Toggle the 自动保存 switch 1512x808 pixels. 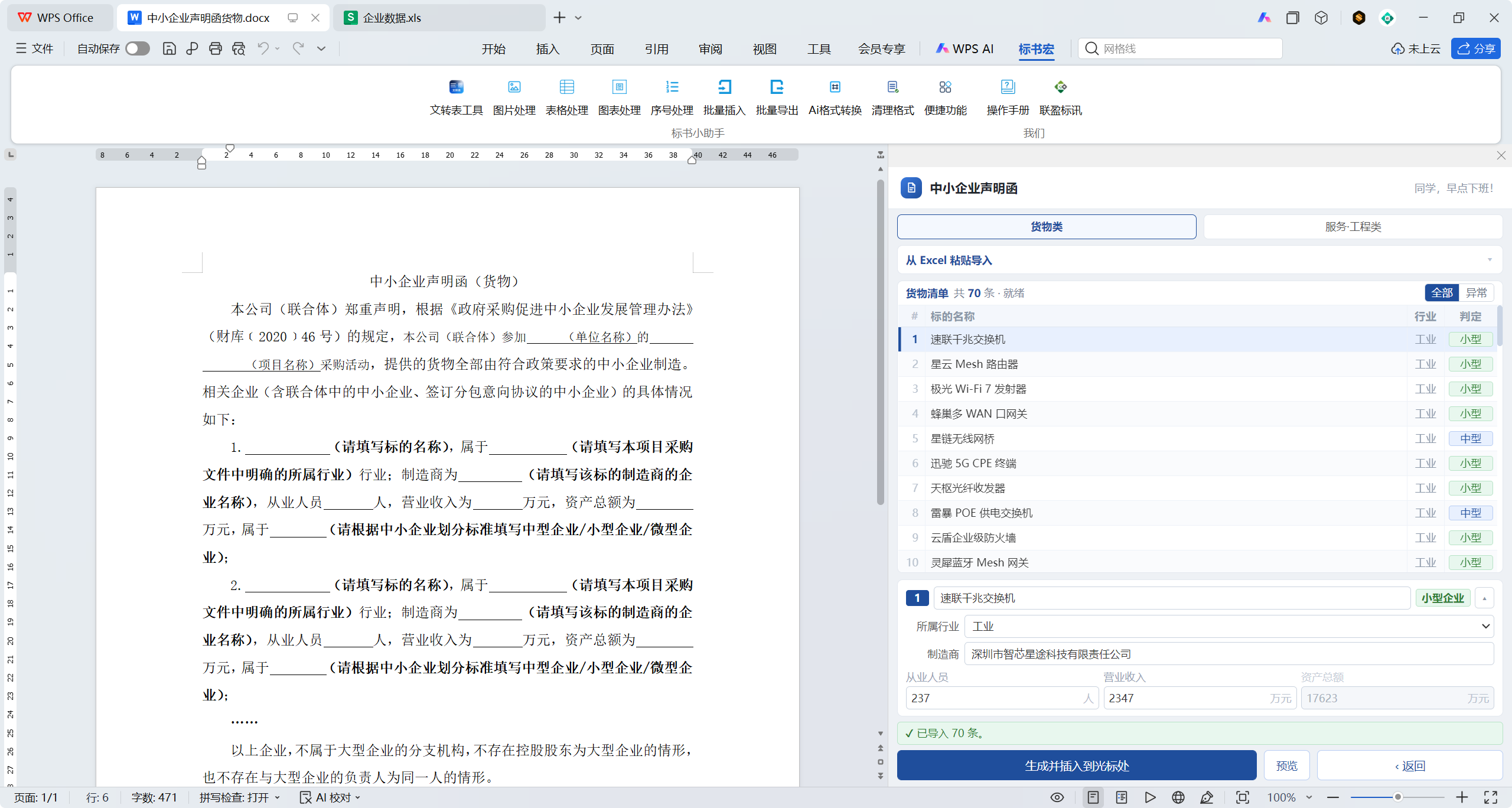(x=138, y=48)
